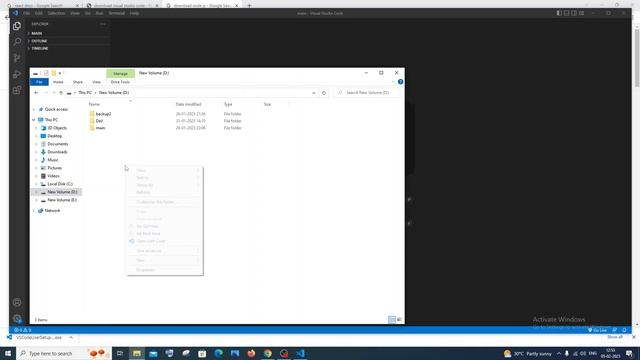The image size is (640, 360).
Task: Open quick access toolbar customize dropdown
Action: (x=60, y=73)
